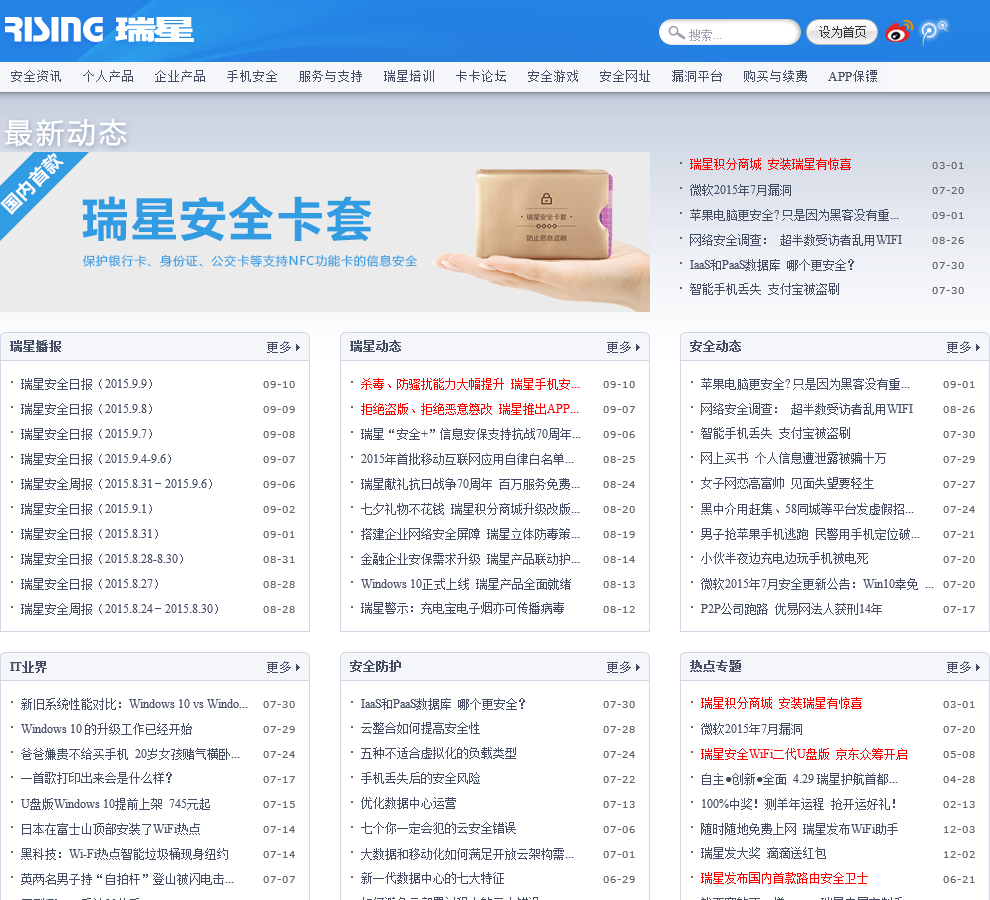Open 漏洞平台 navigation item
This screenshot has height=900, width=990.
(x=697, y=76)
